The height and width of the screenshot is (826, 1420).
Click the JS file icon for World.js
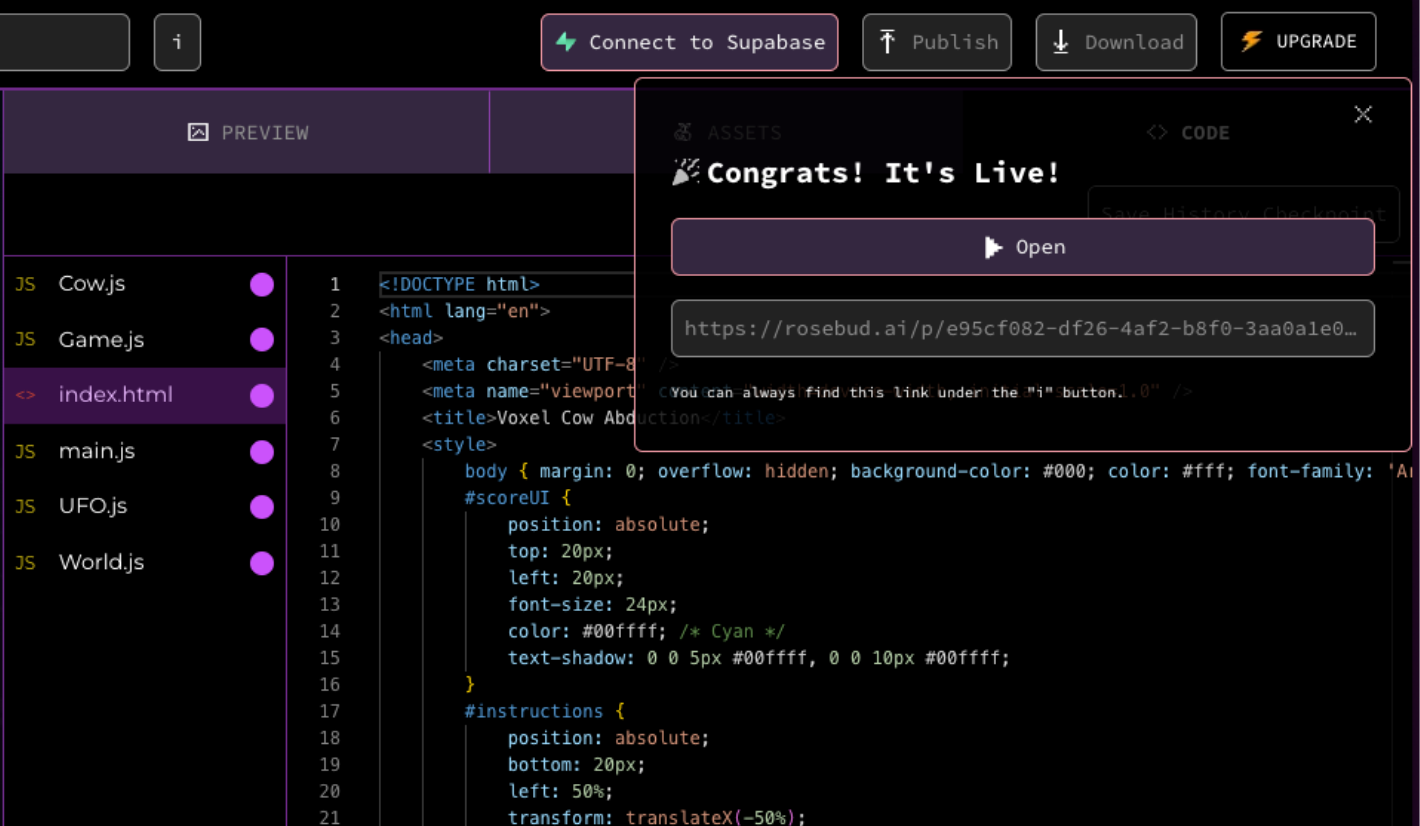click(x=25, y=563)
